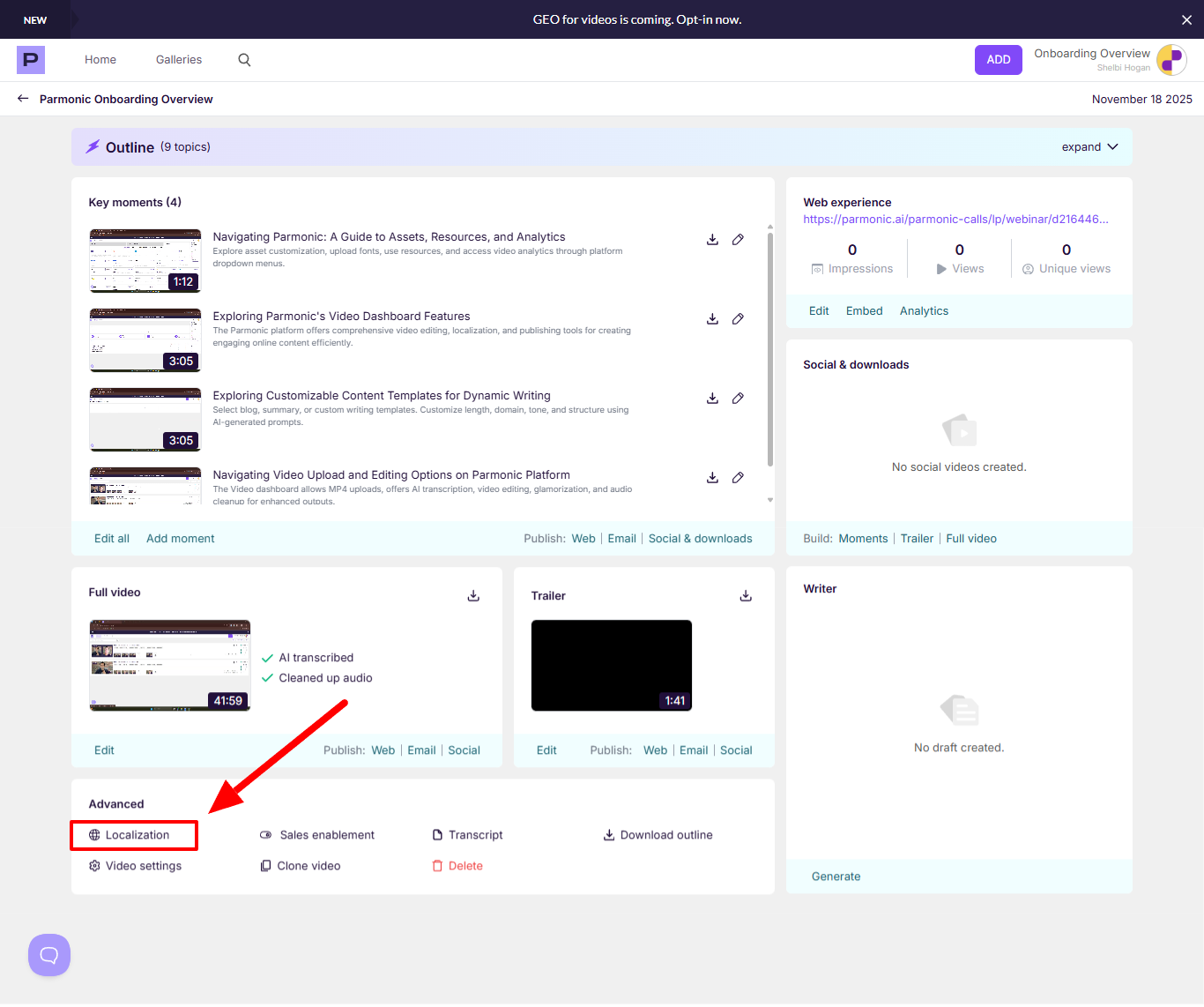
Task: Edit the Customizable Content Templates moment pencil
Action: click(738, 398)
